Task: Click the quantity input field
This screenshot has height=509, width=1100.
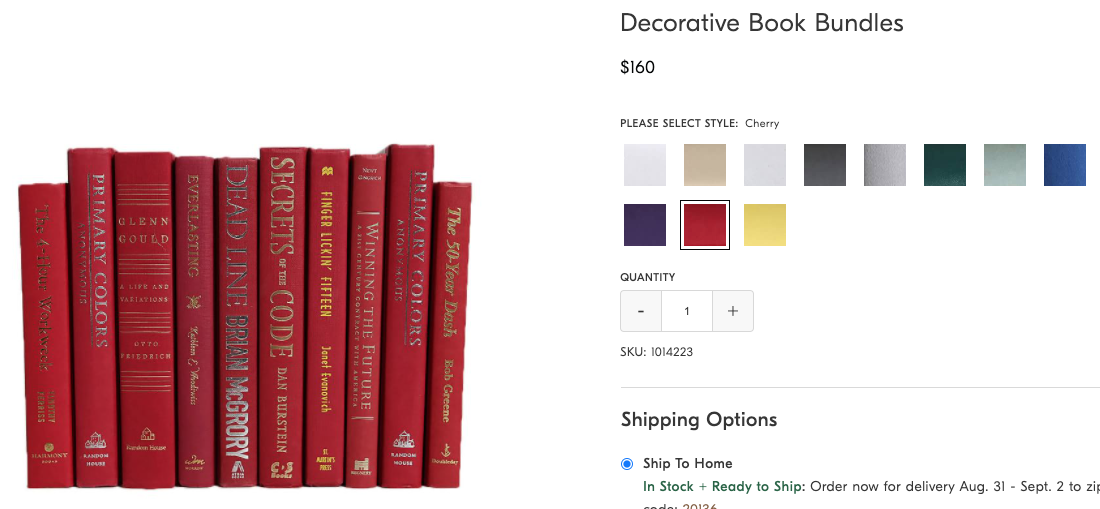Action: pyautogui.click(x=687, y=311)
